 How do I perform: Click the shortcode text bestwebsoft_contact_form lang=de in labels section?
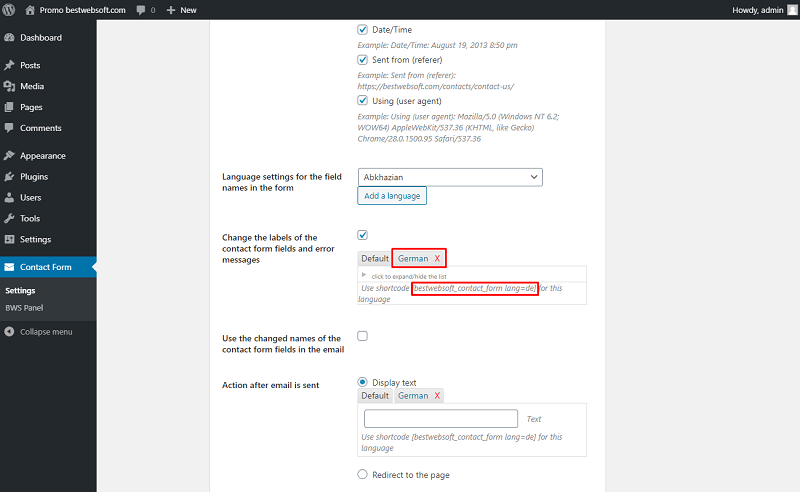(x=474, y=288)
